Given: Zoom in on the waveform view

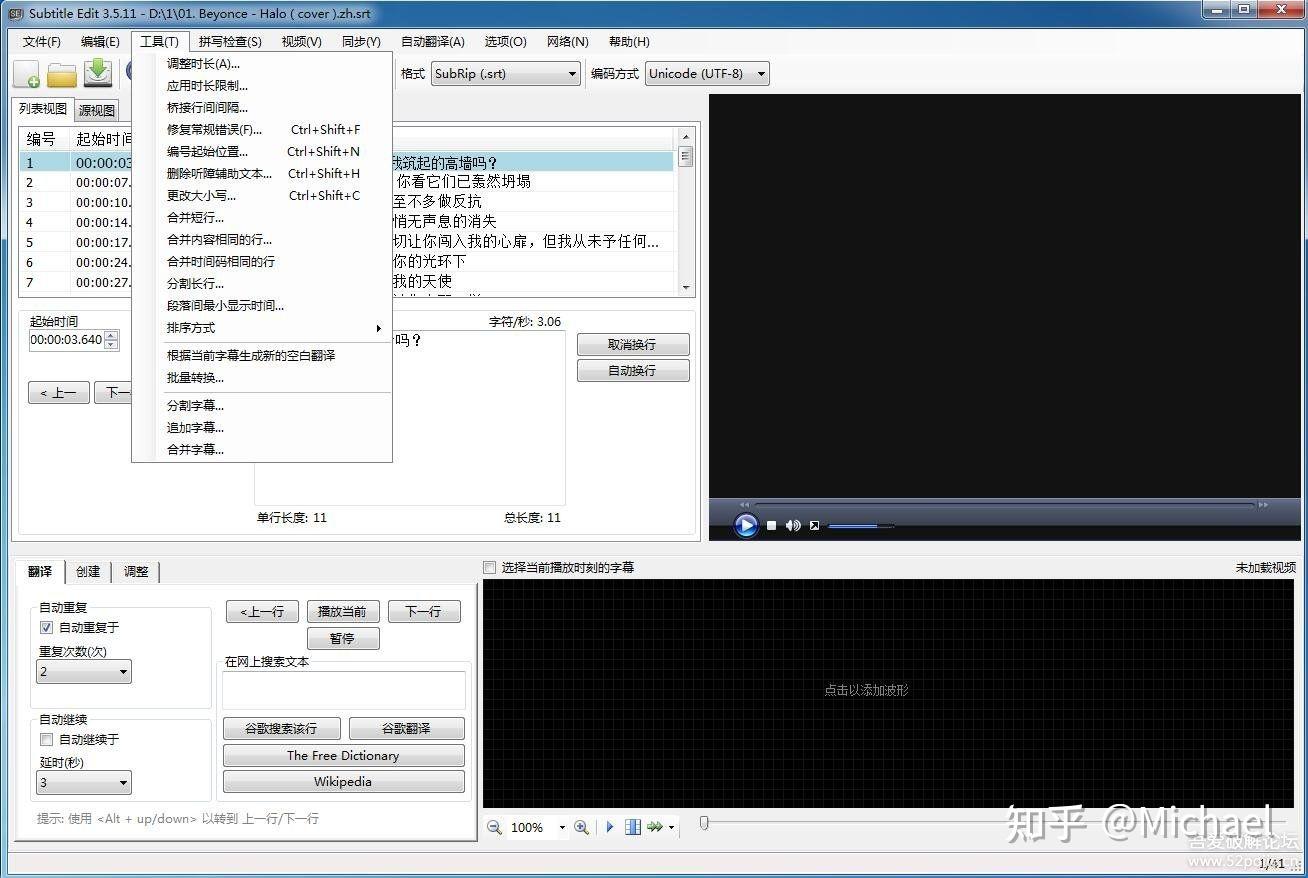Looking at the screenshot, I should 581,827.
